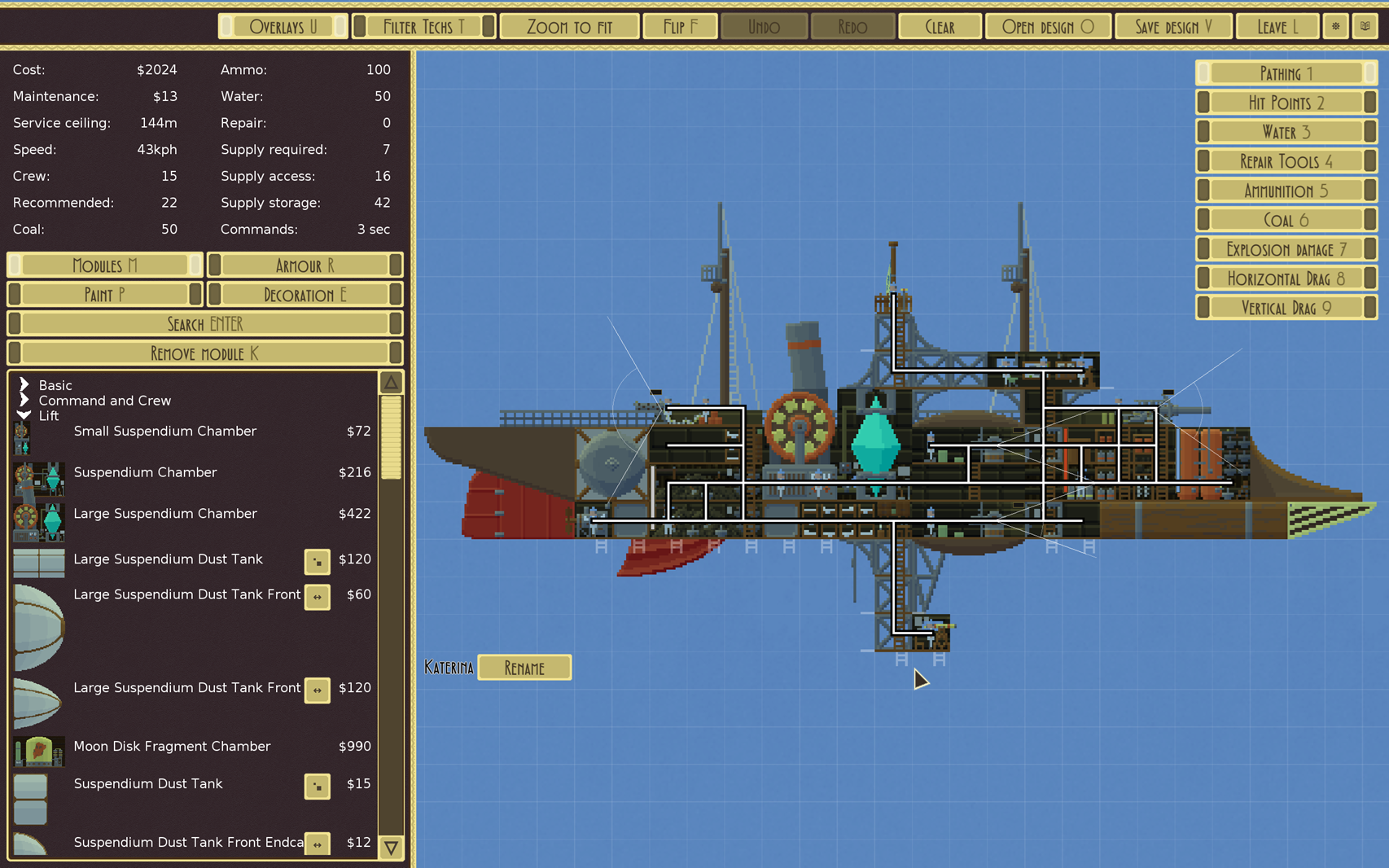Viewport: 1389px width, 868px height.
Task: Click the 144m service ceiling value
Action: click(x=159, y=123)
